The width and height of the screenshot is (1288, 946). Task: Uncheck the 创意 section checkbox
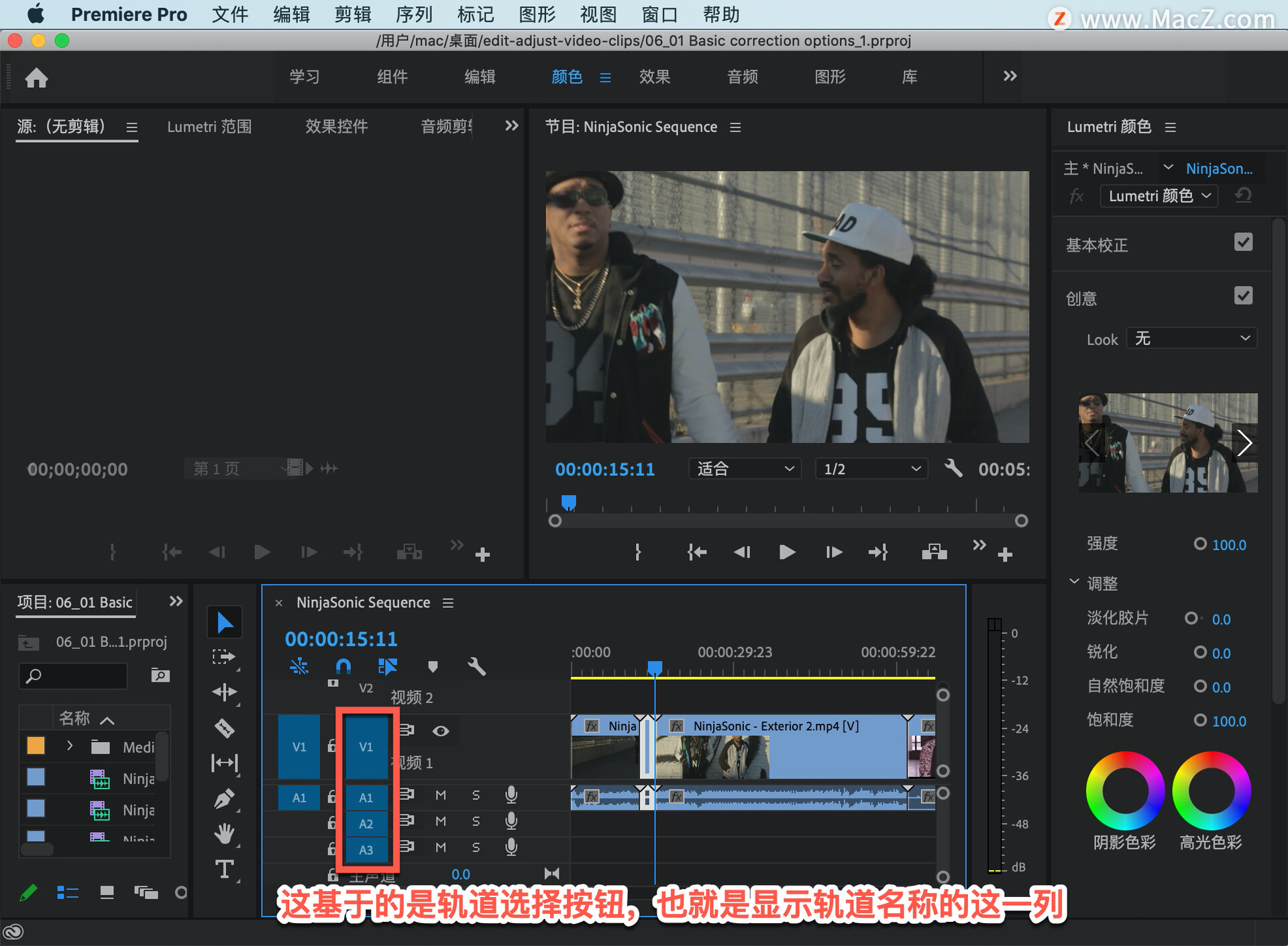pos(1242,296)
